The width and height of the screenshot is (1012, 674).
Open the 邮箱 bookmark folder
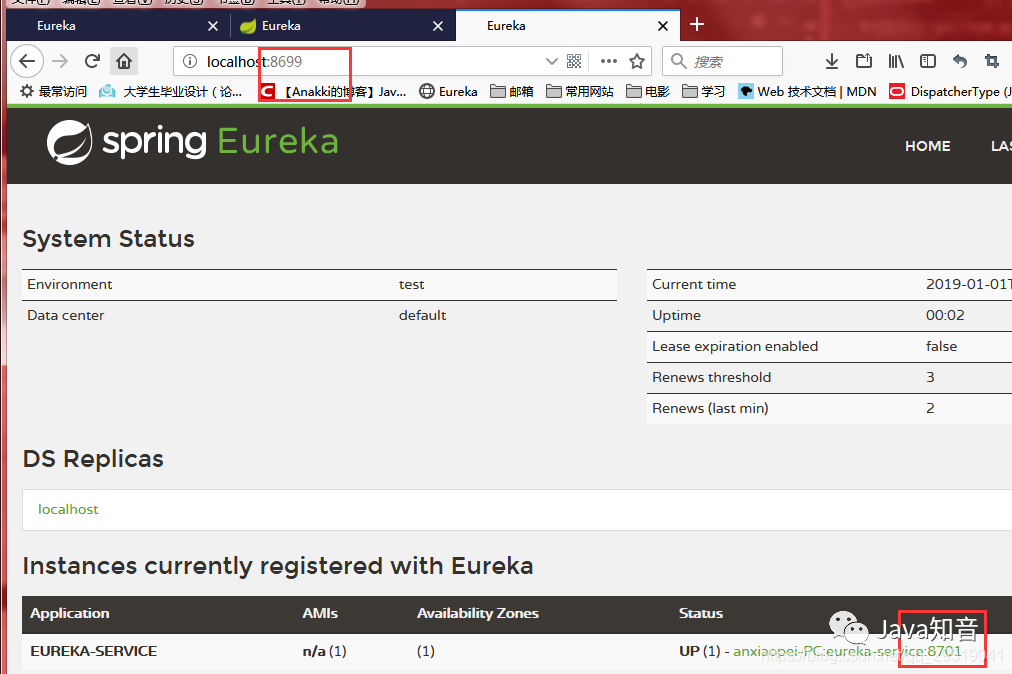[512, 92]
